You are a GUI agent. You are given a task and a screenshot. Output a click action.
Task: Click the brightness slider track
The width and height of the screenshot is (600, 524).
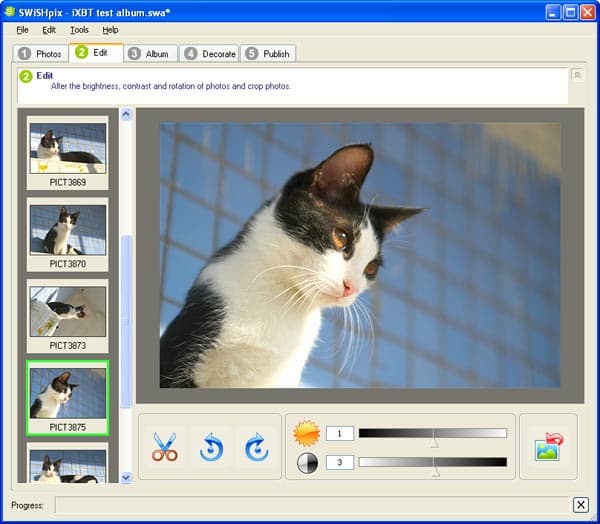pos(433,433)
